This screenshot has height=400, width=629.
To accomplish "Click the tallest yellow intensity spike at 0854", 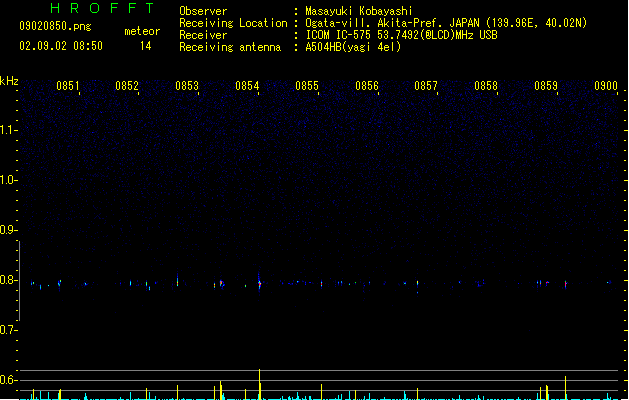I will [260, 384].
